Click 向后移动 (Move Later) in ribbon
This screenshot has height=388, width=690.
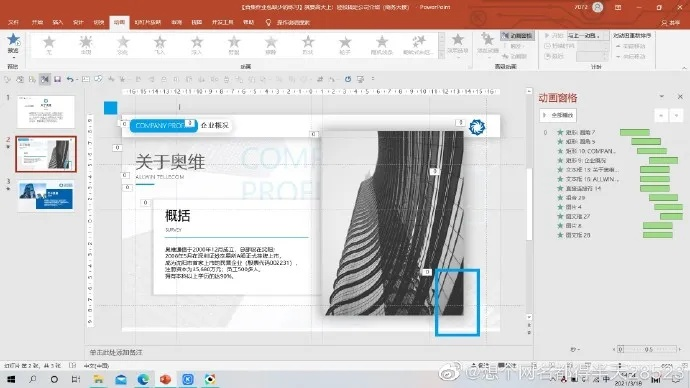631,56
